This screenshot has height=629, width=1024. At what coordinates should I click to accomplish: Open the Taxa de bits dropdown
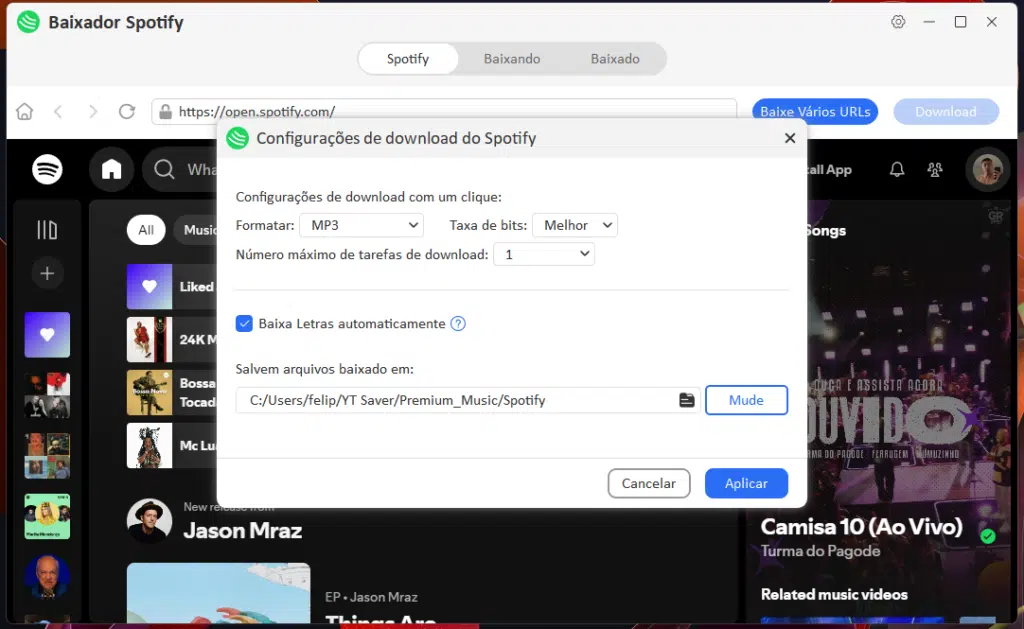pyautogui.click(x=574, y=225)
